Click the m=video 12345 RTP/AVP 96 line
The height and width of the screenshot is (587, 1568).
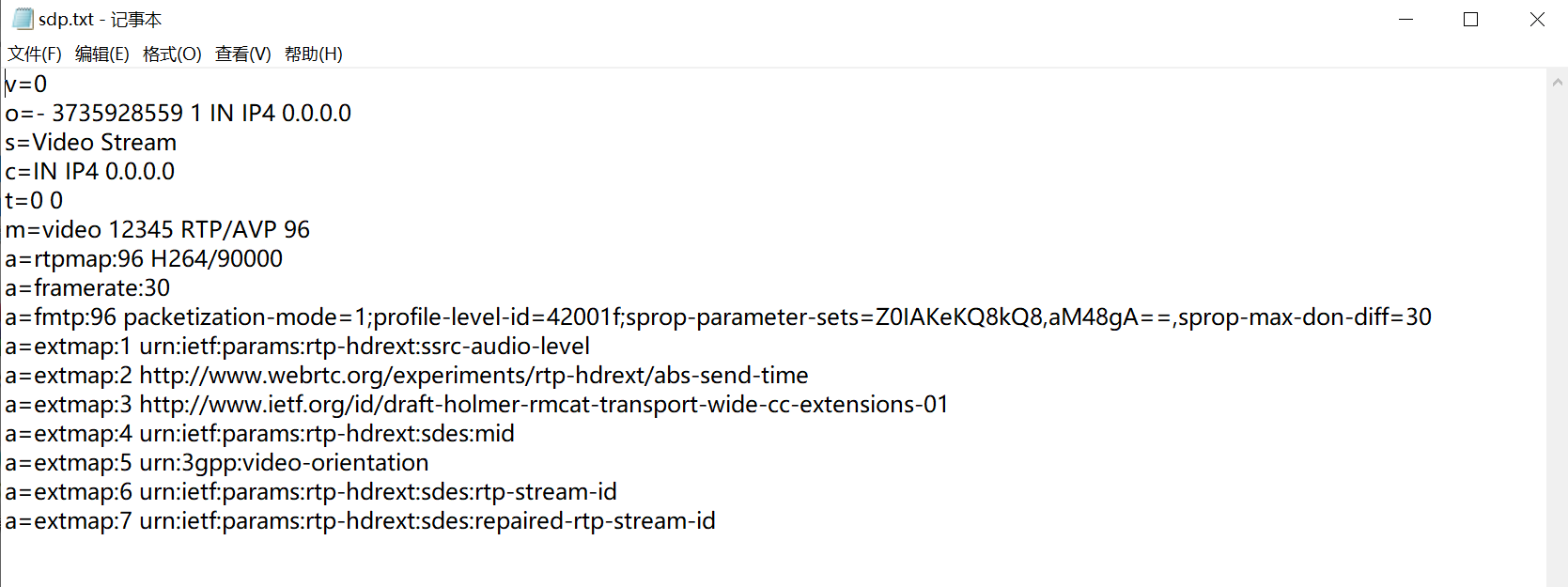(157, 229)
